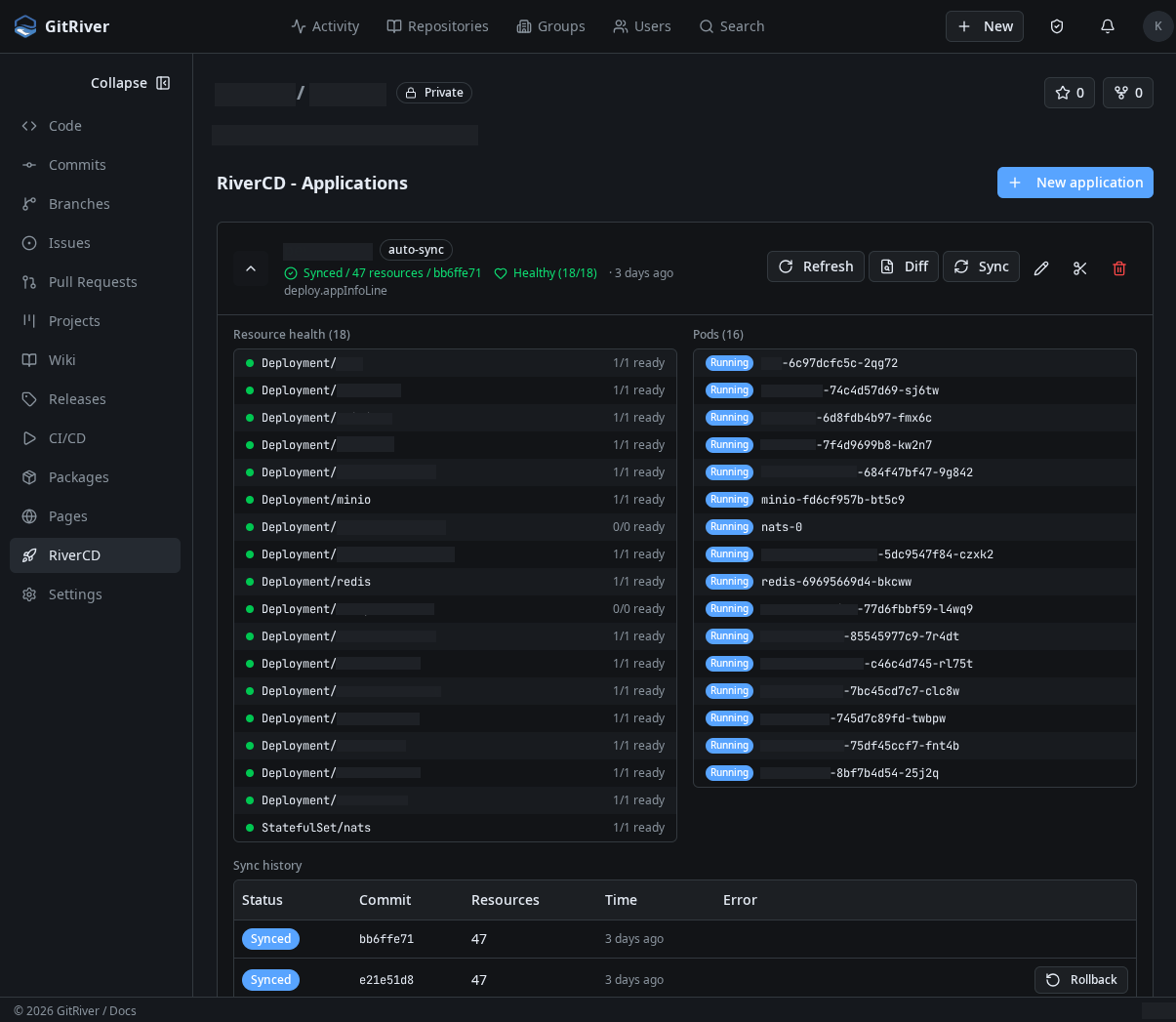Viewport: 1176px width, 1022px height.
Task: Click the Commit column header
Action: pyautogui.click(x=385, y=900)
